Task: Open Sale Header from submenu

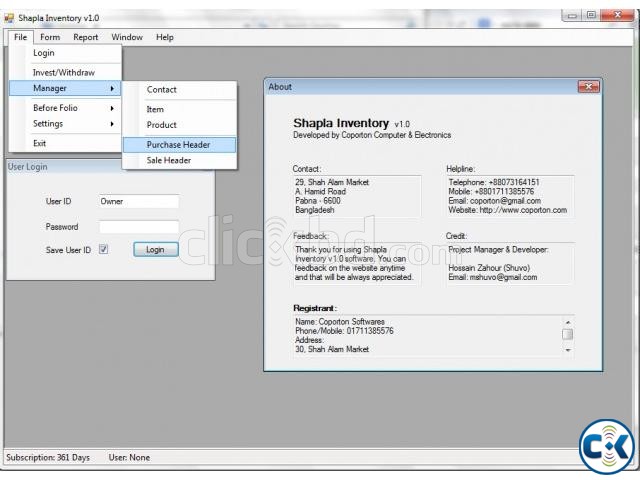Action: click(x=180, y=160)
